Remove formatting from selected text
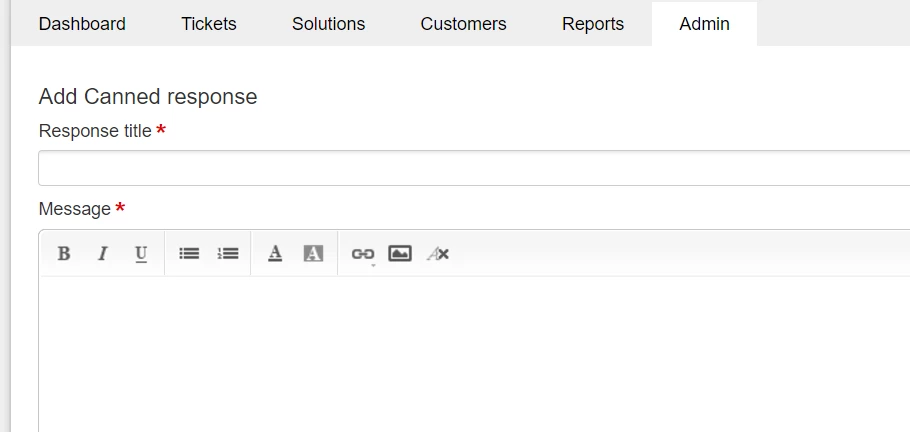 pyautogui.click(x=438, y=254)
